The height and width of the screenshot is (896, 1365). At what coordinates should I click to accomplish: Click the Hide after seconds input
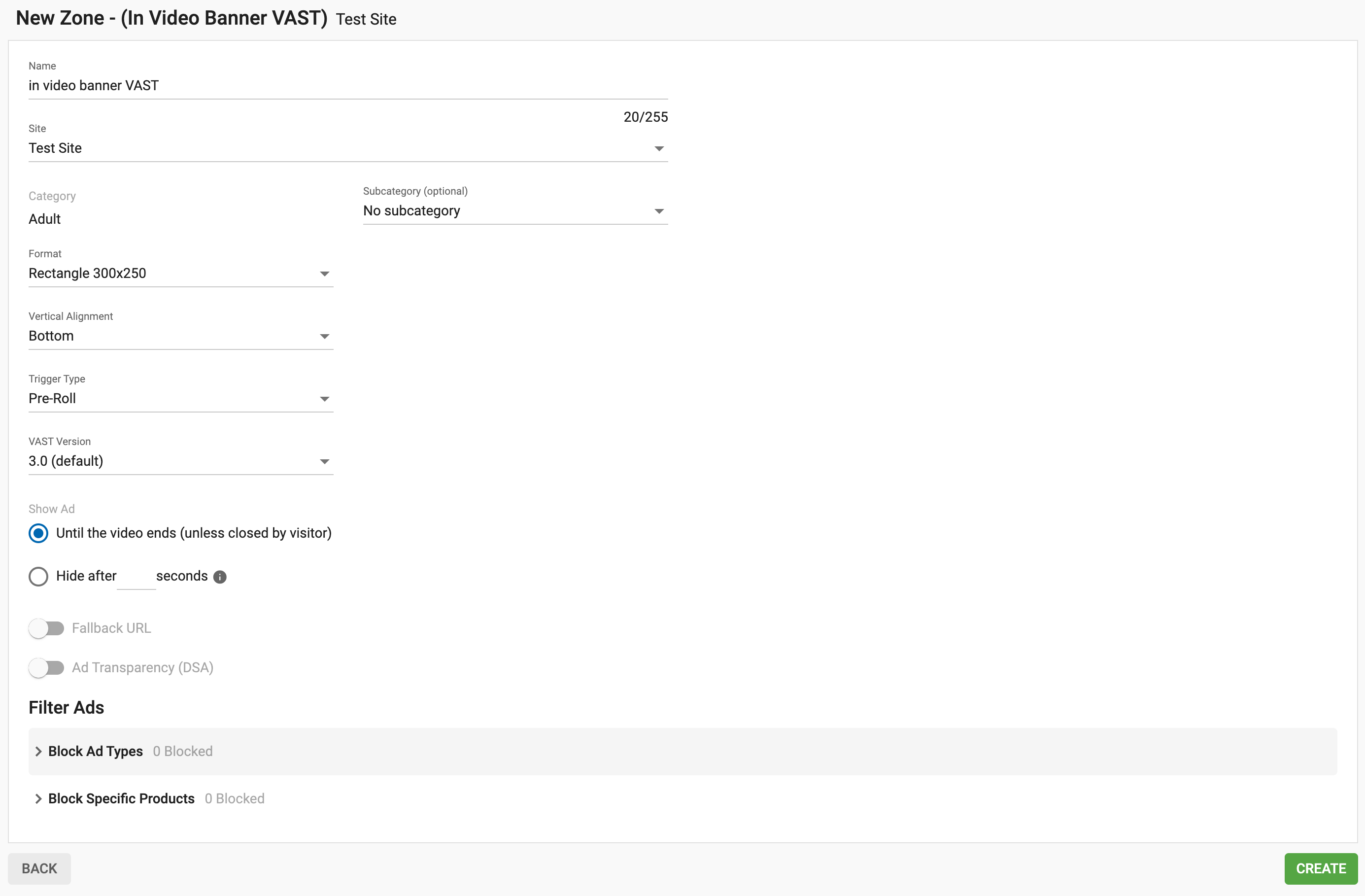[136, 577]
